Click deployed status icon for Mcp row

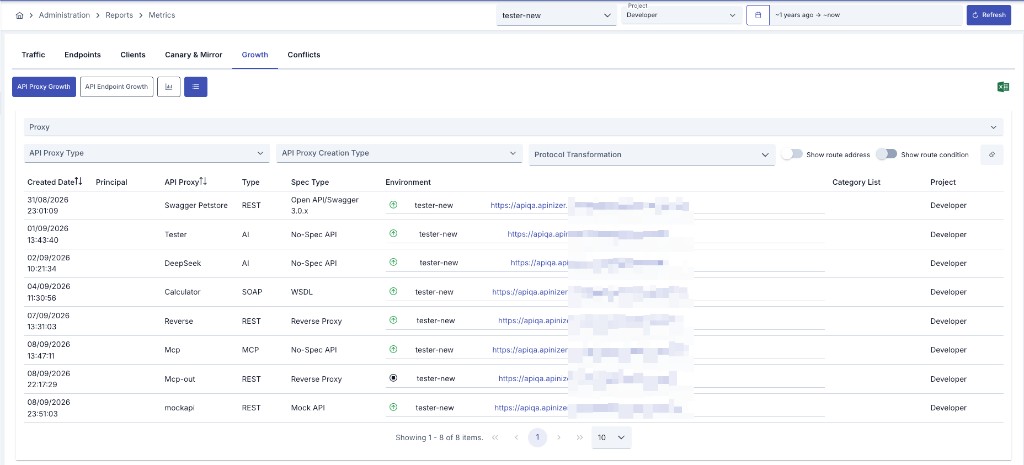click(x=393, y=349)
